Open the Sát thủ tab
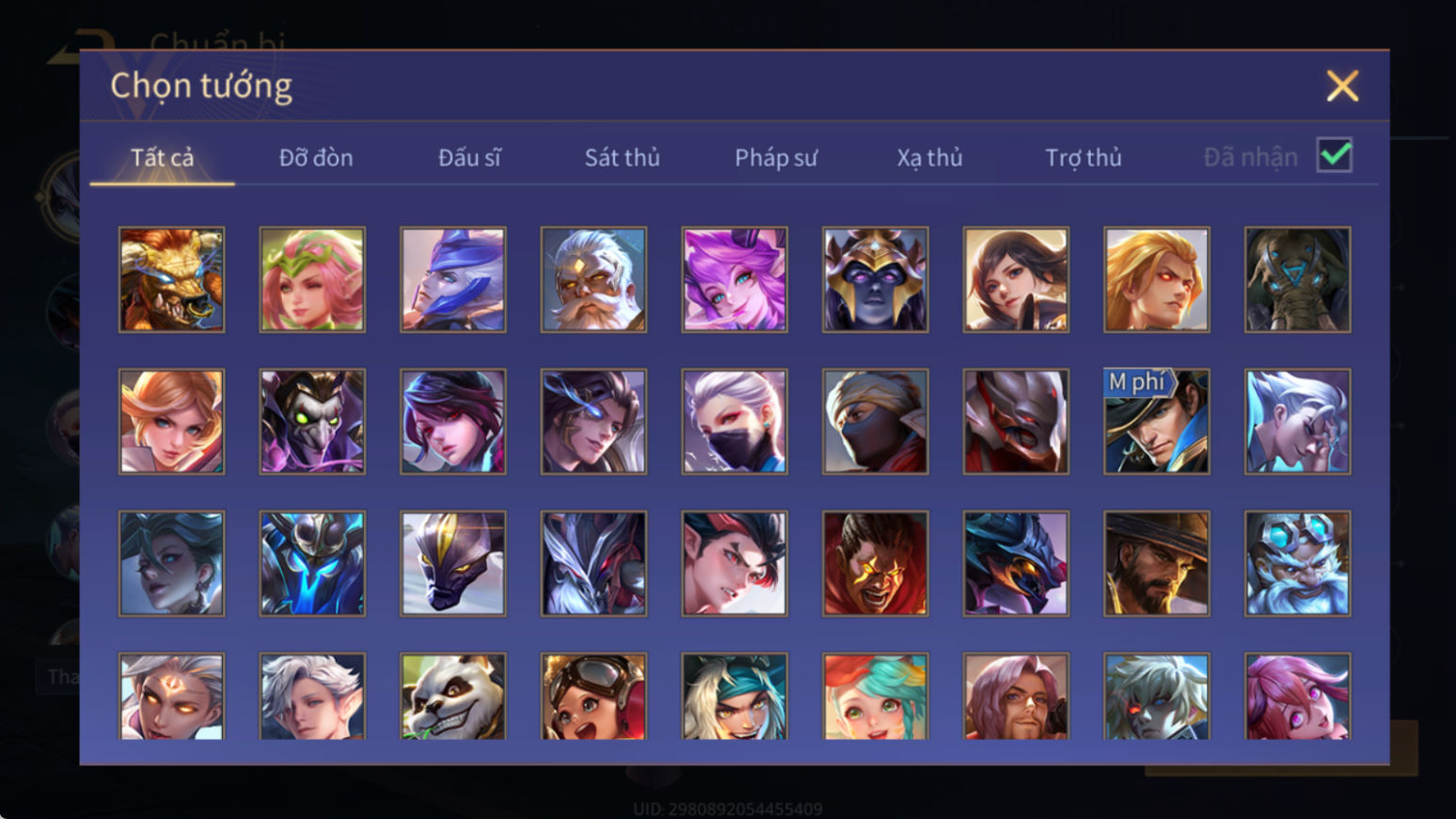This screenshot has width=1456, height=819. (622, 158)
